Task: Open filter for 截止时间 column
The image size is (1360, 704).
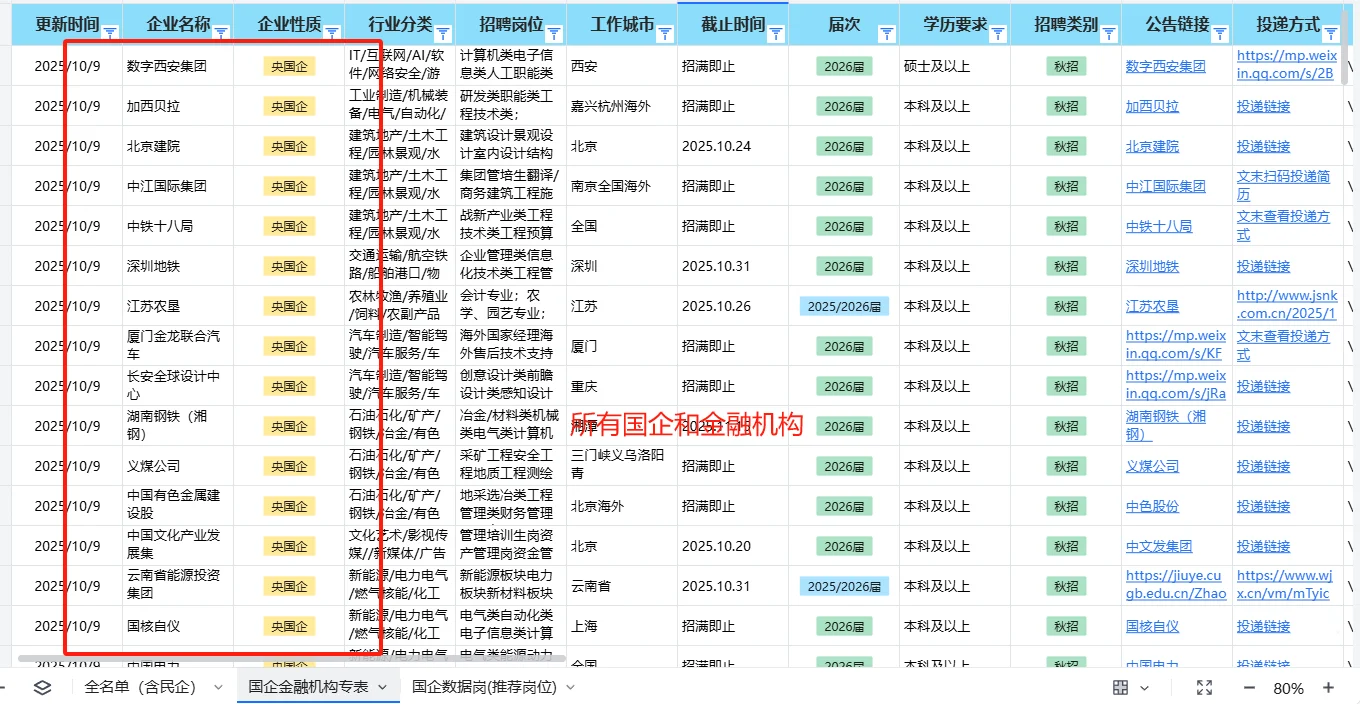Action: [x=776, y=33]
